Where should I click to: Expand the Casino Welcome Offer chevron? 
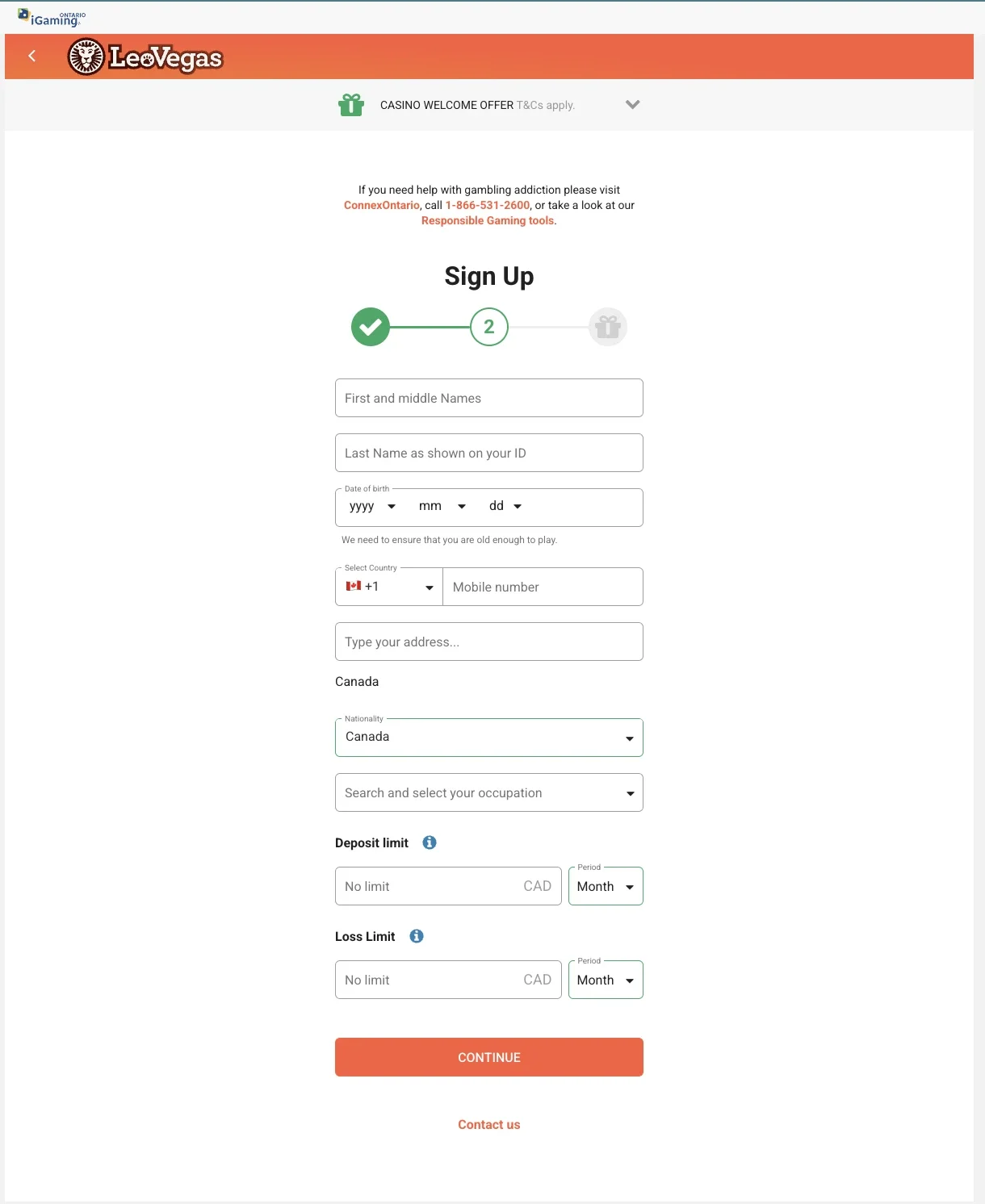pyautogui.click(x=633, y=105)
